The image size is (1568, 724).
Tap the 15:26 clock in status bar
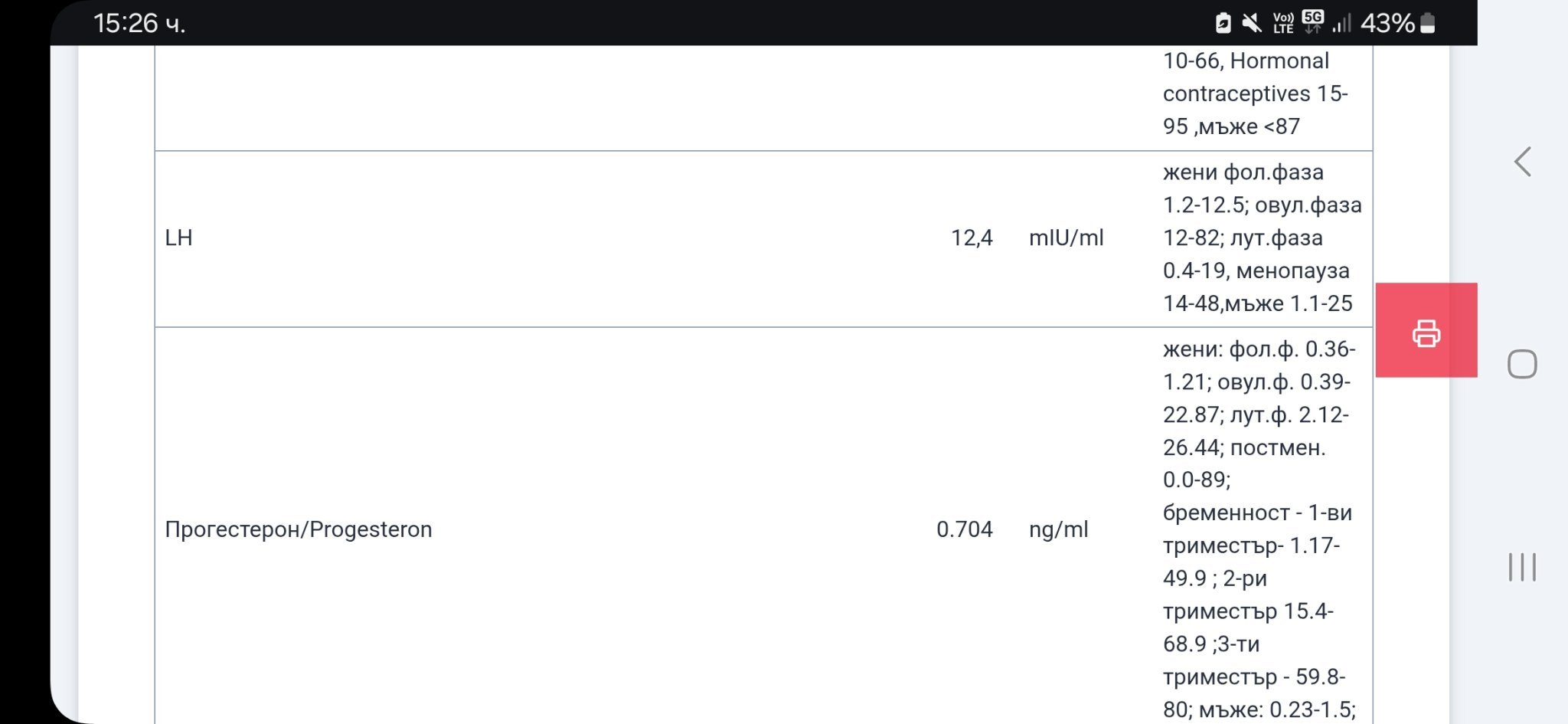139,23
